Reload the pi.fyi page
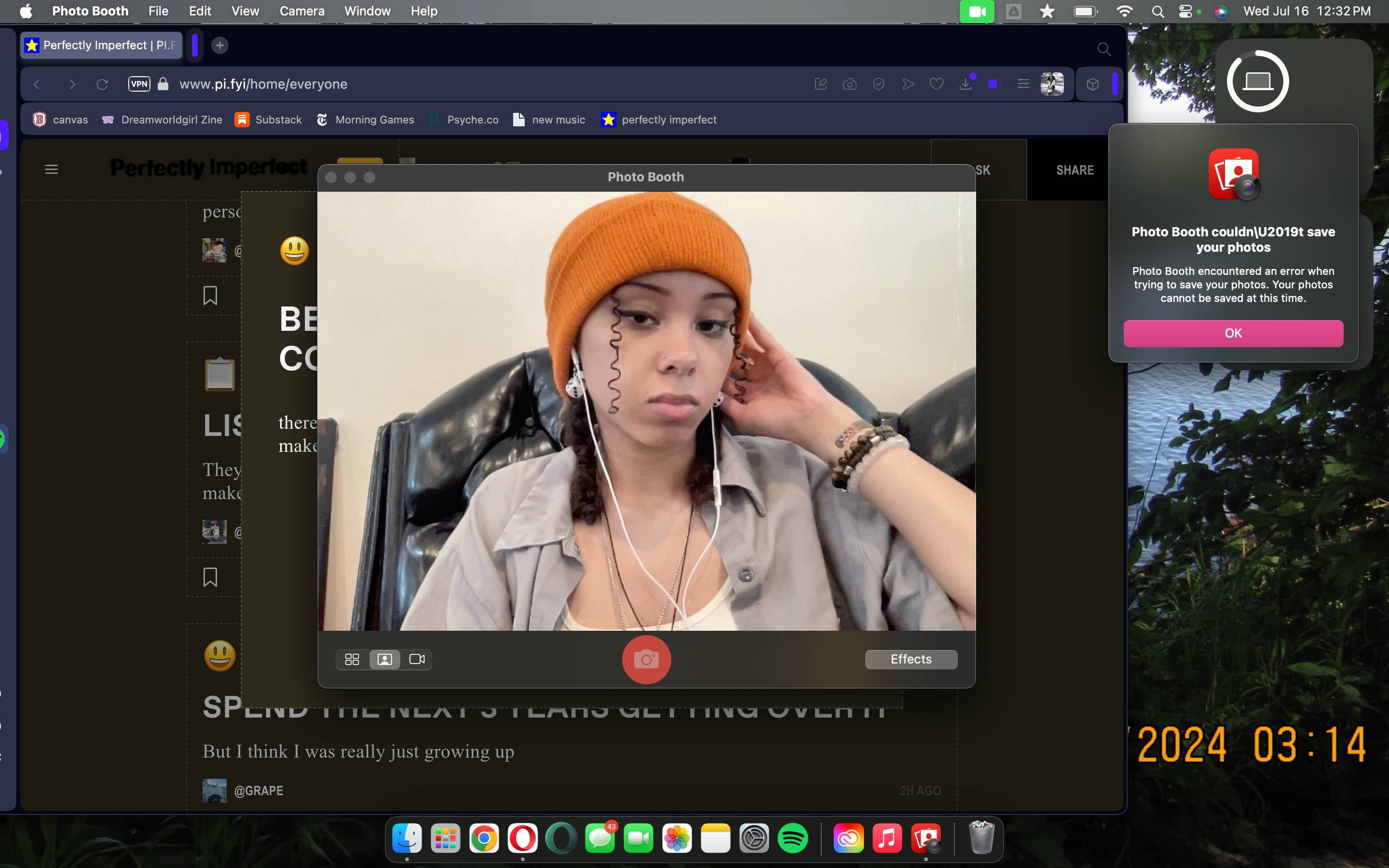The width and height of the screenshot is (1389, 868). point(102,84)
